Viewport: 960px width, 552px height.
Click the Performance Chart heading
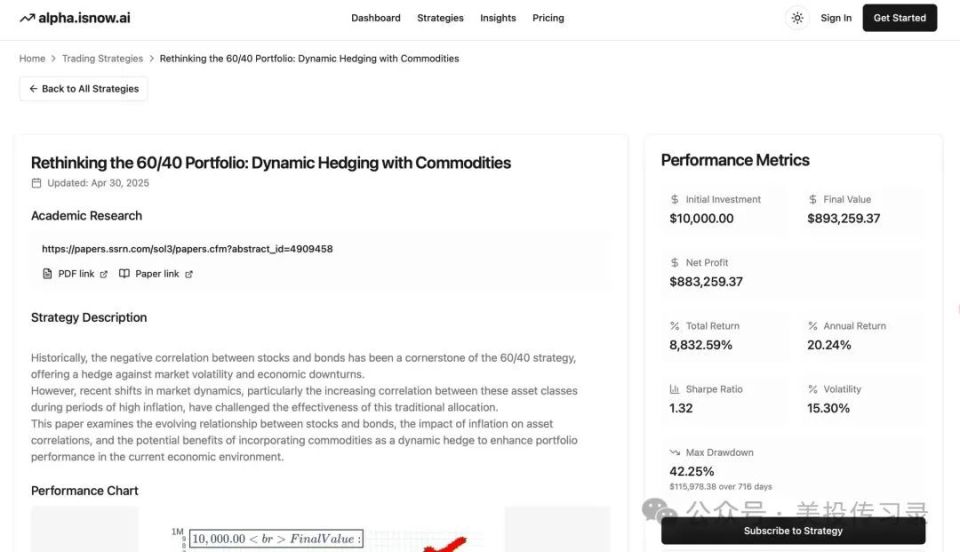84,491
